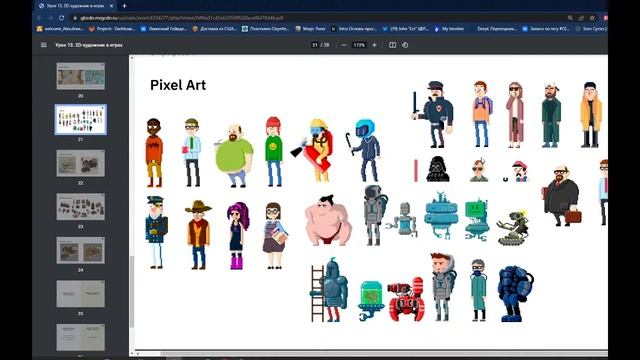Select page 21 thumbnail
The image size is (640, 360).
[x=80, y=120]
